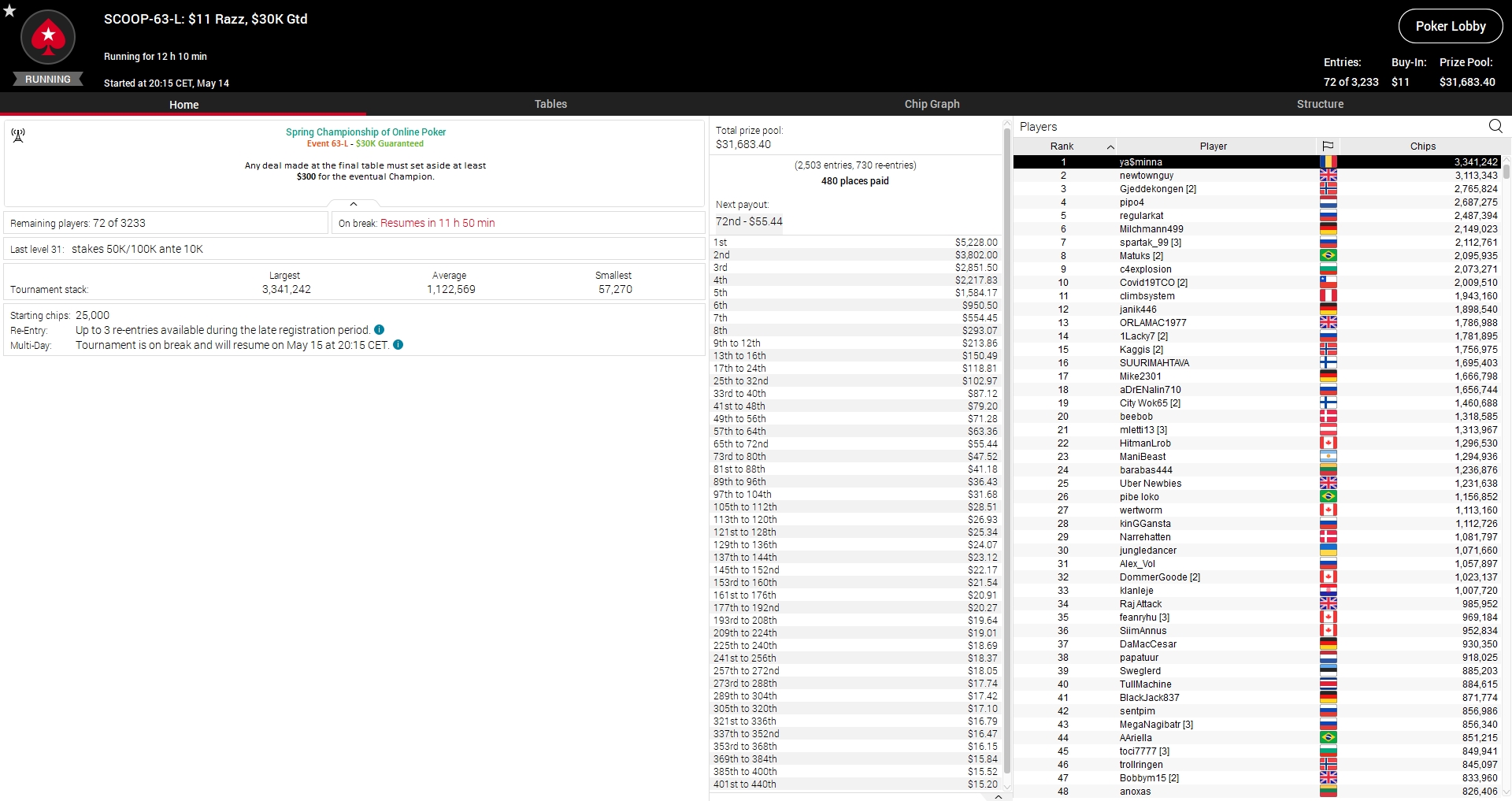Screen dimensions: 1512x801
Task: Click the info icon next to Re-Entry text
Action: (x=379, y=330)
